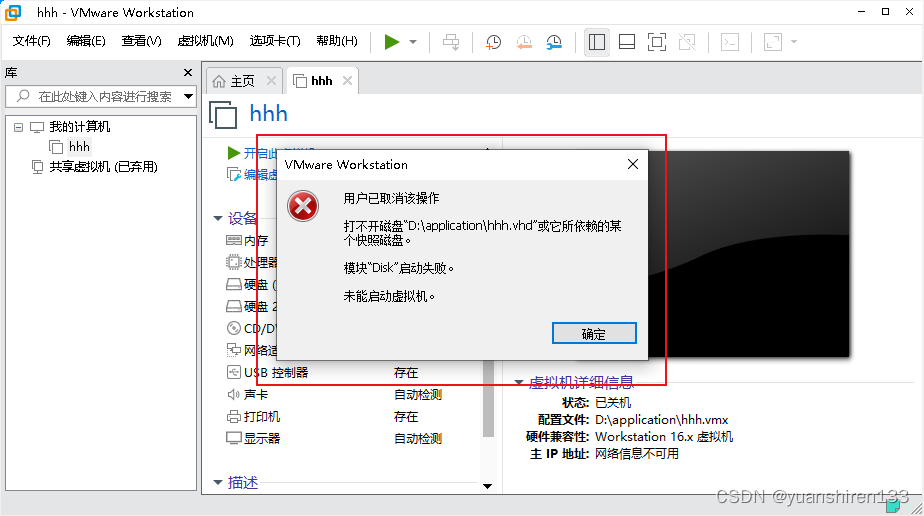Image resolution: width=924 pixels, height=516 pixels.
Task: Click the red error icon in dialog
Action: [x=303, y=206]
